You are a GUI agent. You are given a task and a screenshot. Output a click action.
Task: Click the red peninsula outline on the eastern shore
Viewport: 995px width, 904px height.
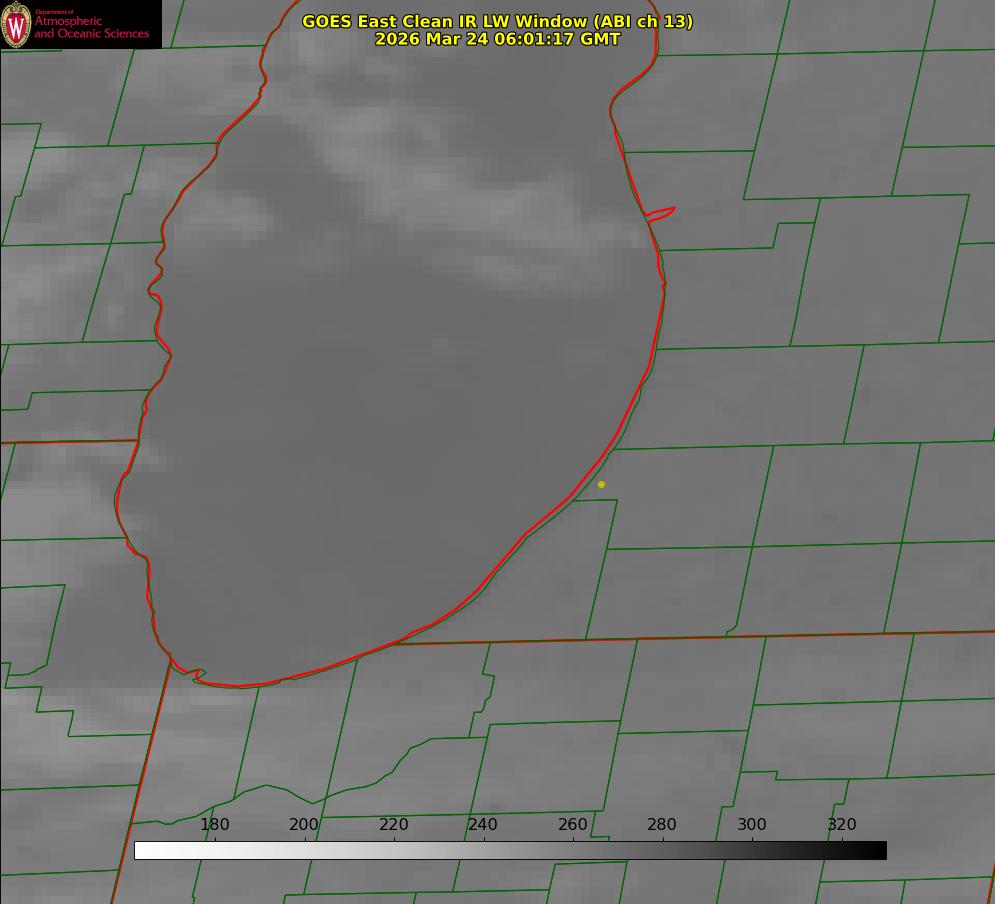tap(662, 213)
